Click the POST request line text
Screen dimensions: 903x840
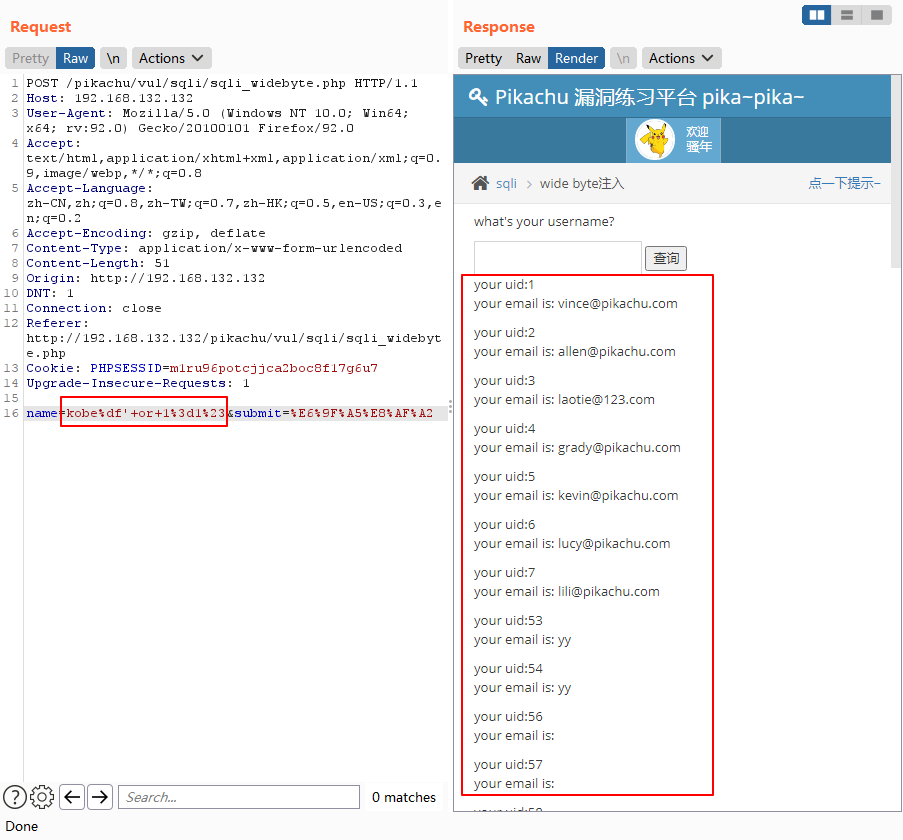(222, 83)
